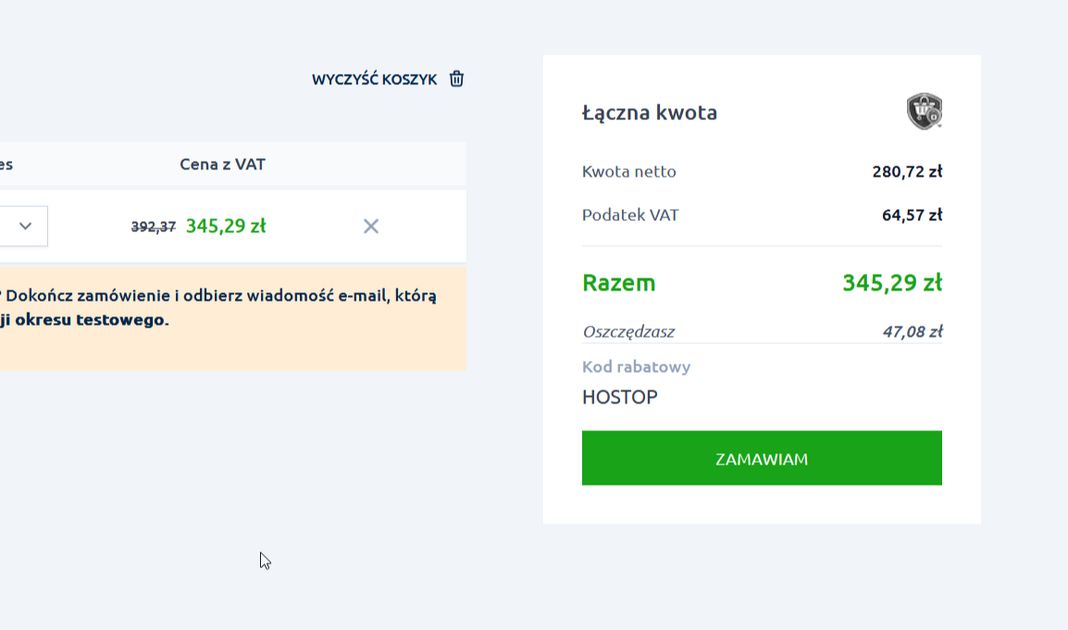Click the 64,57 zł VAT amount

pos(911,214)
